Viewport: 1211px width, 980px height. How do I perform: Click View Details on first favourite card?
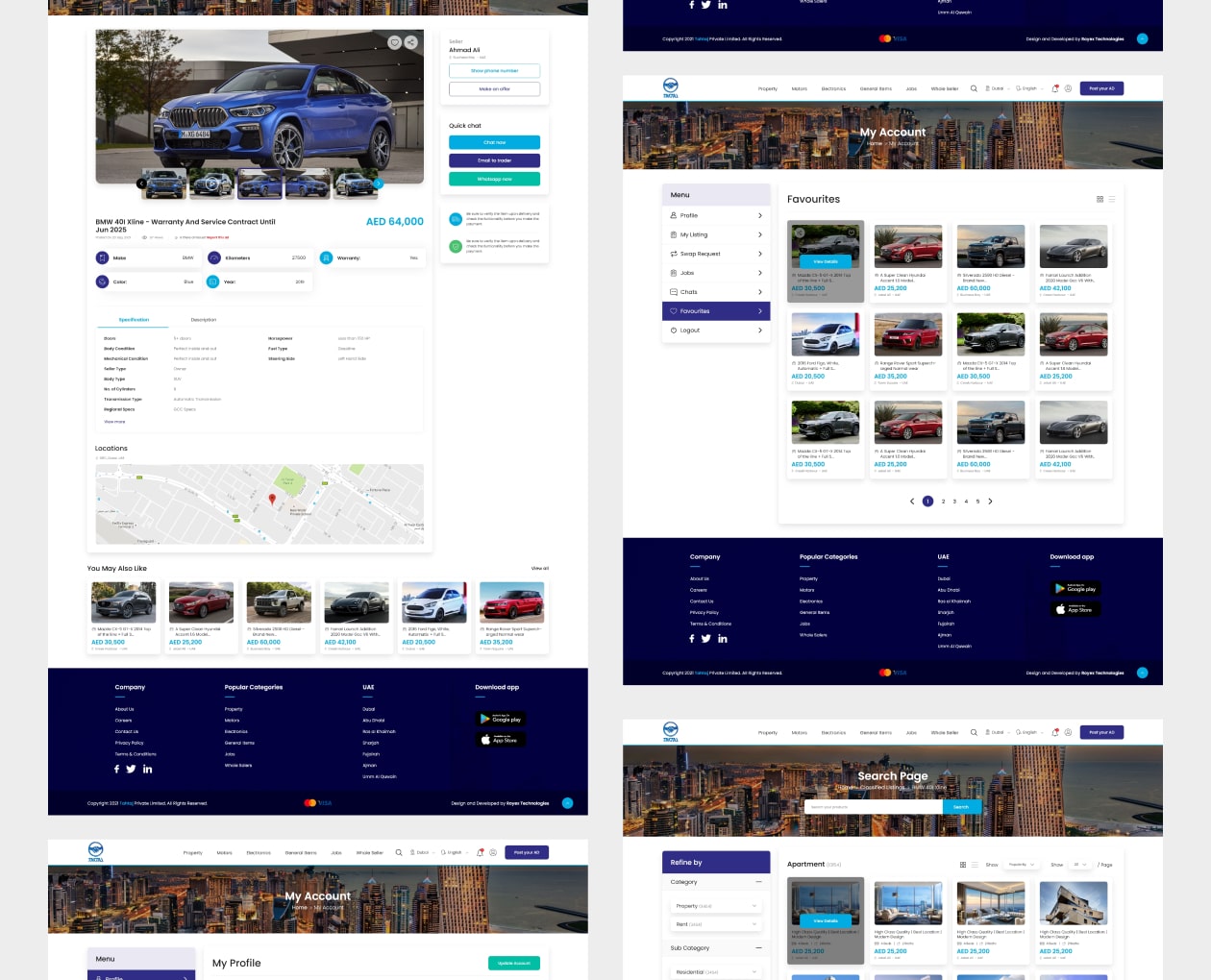[826, 261]
